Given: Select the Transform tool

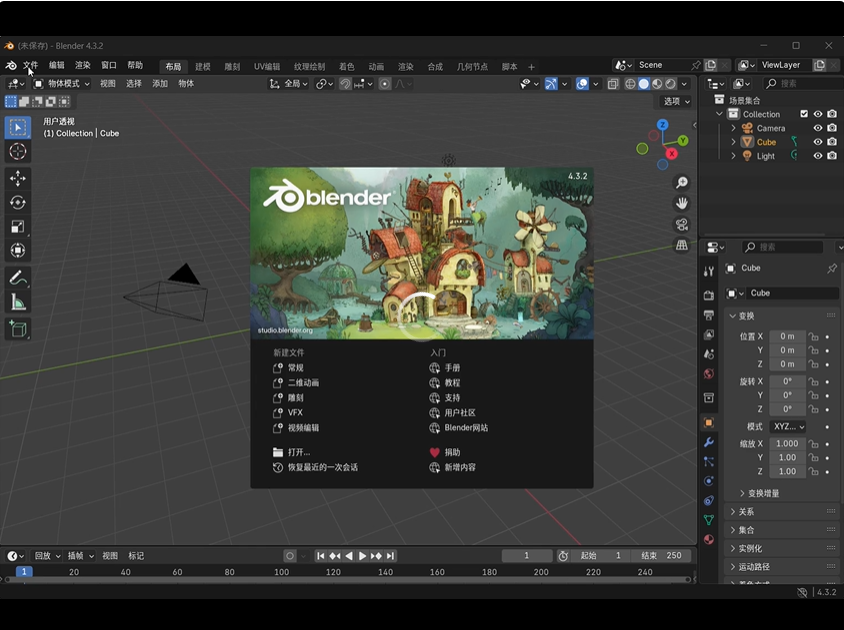Looking at the screenshot, I should point(18,250).
